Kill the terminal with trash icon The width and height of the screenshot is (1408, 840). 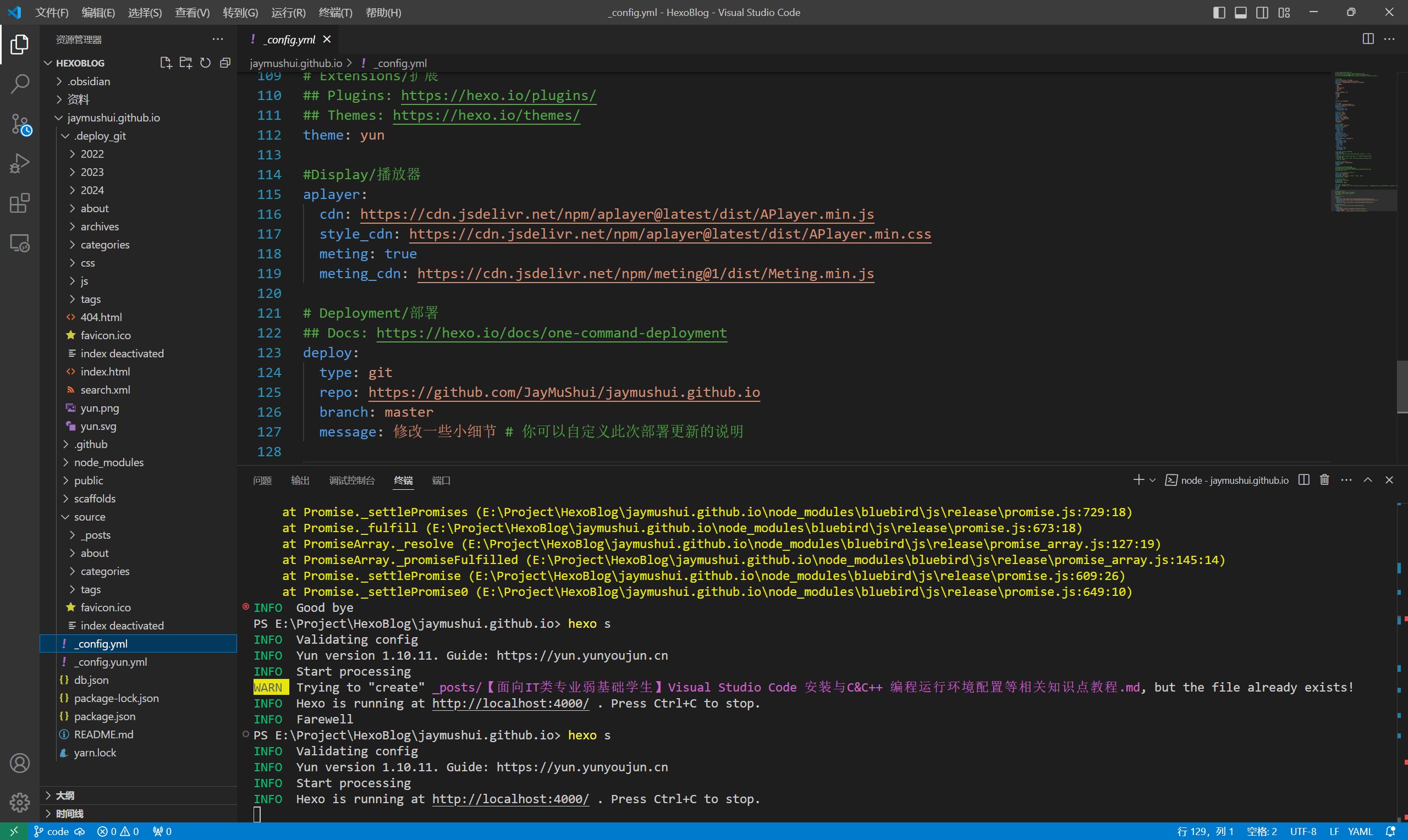coord(1325,480)
